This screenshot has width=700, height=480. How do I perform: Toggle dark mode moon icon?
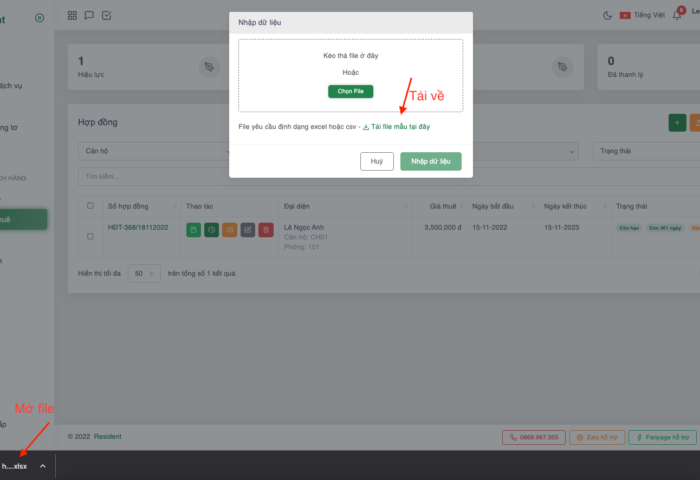click(607, 16)
